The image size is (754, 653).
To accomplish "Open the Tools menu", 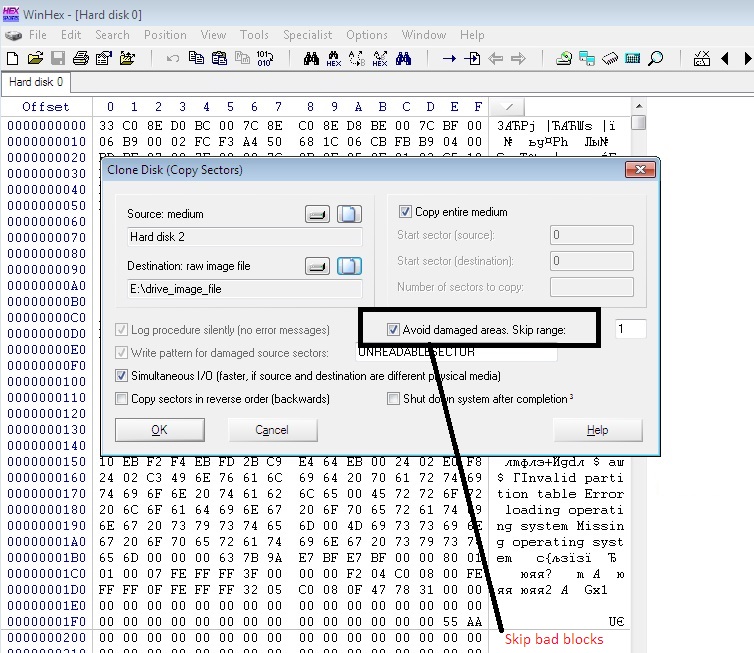I will pyautogui.click(x=254, y=35).
